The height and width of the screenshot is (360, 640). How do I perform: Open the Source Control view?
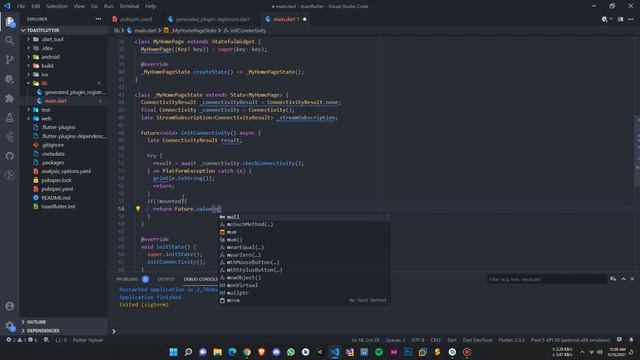[9, 60]
